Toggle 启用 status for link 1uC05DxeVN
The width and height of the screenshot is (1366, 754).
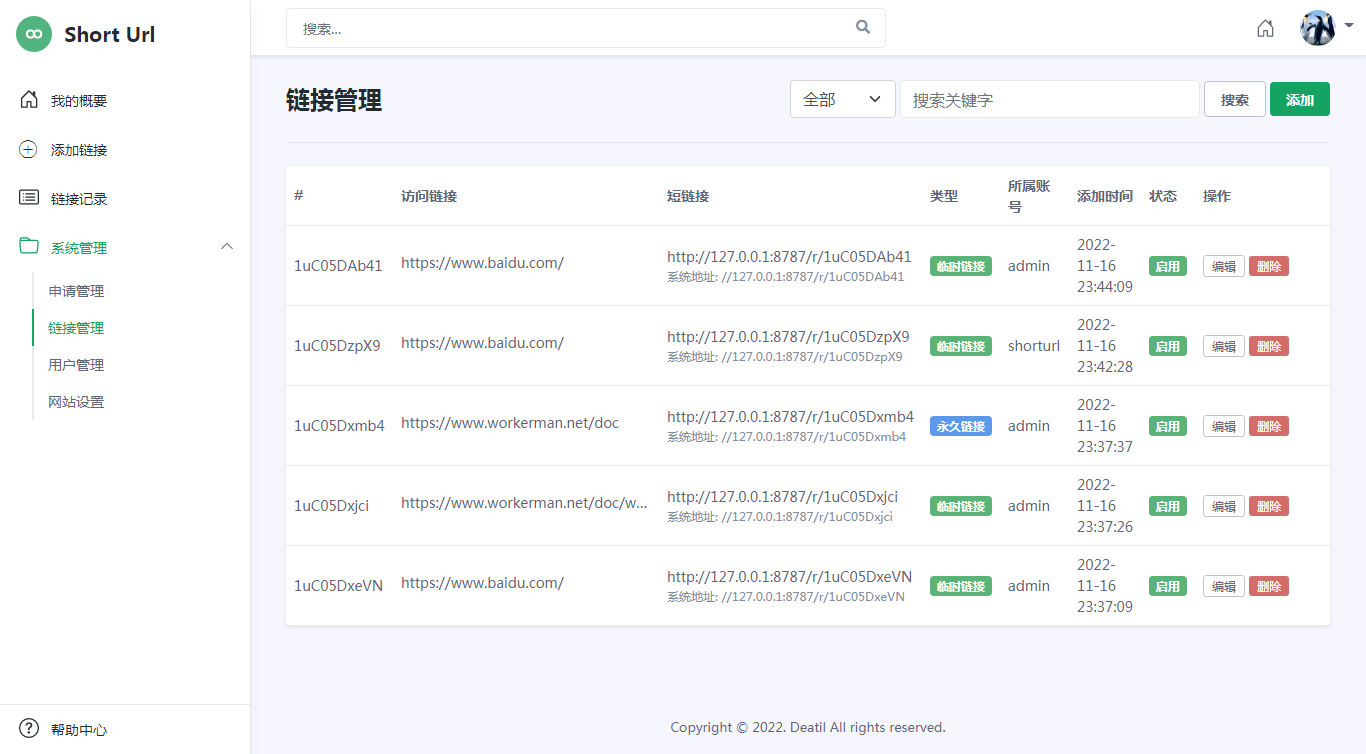tap(1167, 585)
